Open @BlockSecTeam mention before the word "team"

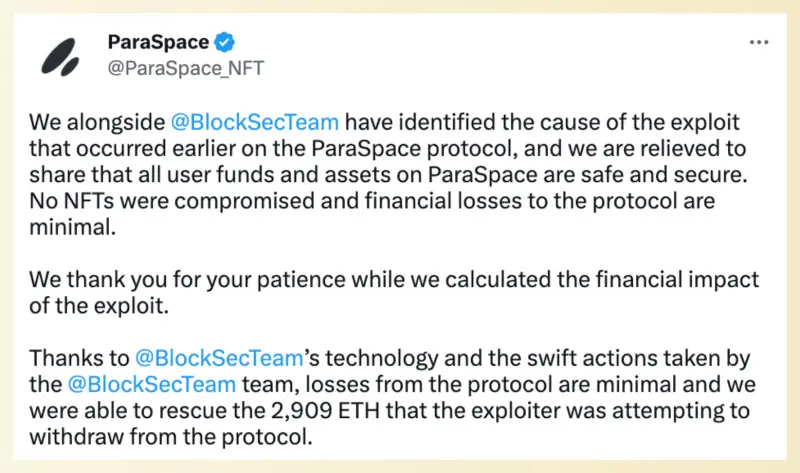pyautogui.click(x=152, y=384)
